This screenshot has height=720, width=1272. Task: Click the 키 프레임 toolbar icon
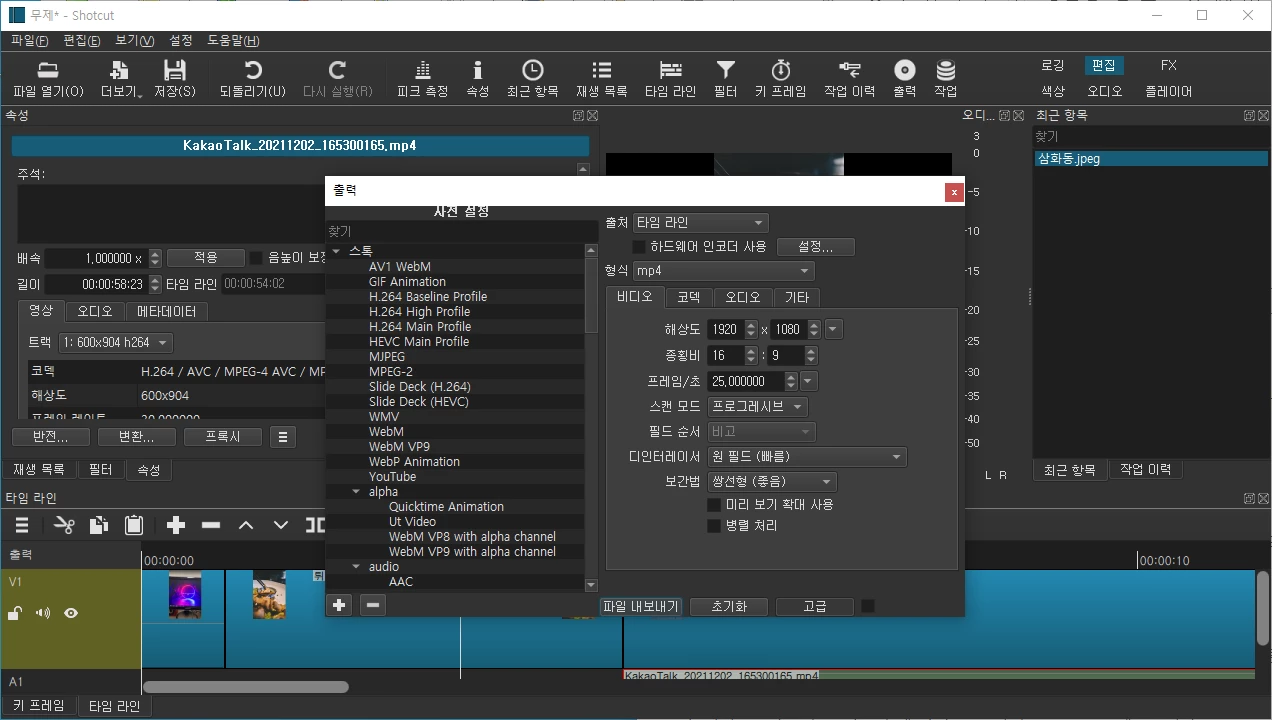click(x=780, y=78)
